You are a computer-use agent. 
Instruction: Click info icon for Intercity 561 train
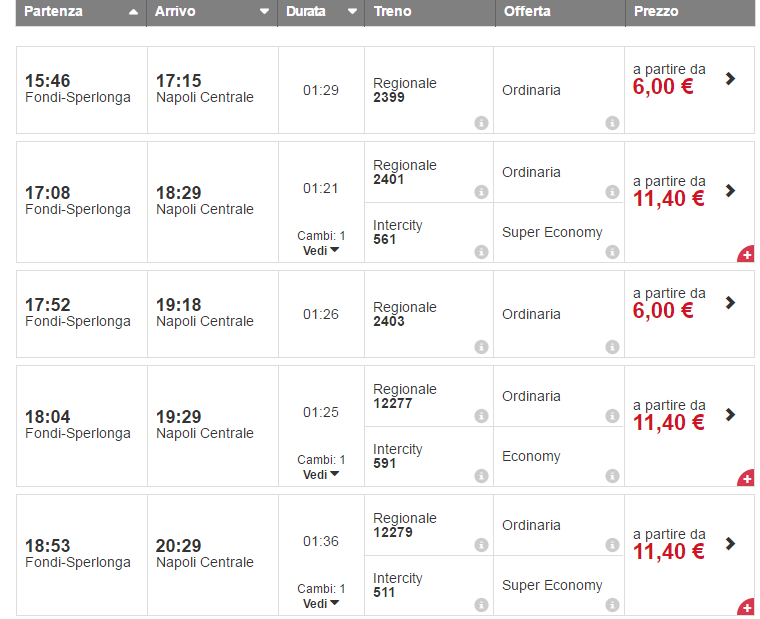(x=481, y=252)
